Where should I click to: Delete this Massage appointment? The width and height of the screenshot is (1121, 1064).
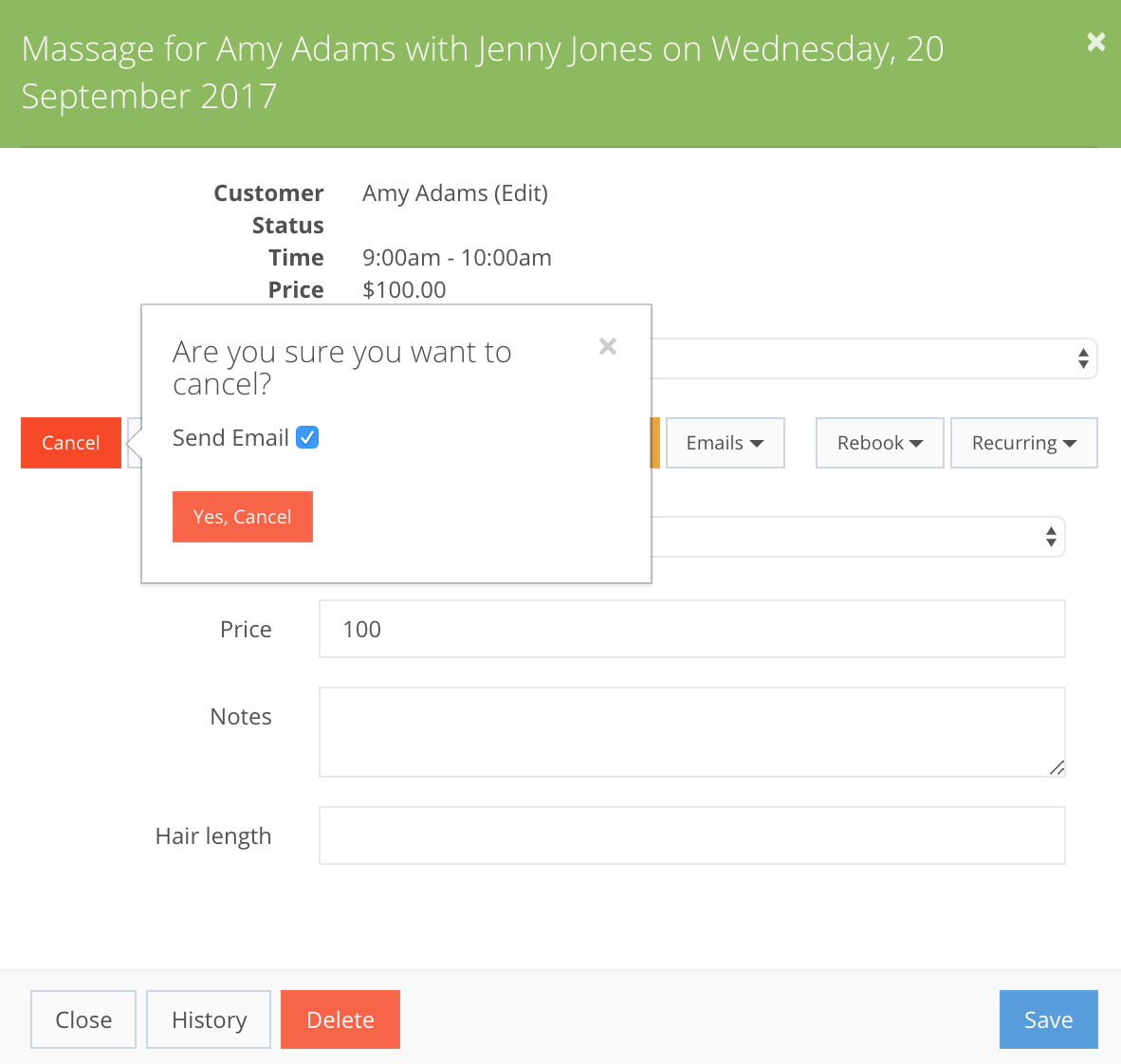[340, 1019]
